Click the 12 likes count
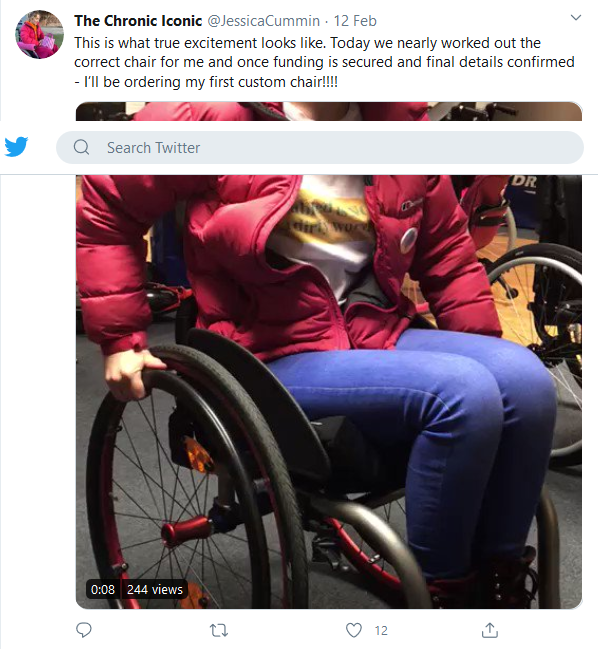This screenshot has height=649, width=598. pos(381,631)
